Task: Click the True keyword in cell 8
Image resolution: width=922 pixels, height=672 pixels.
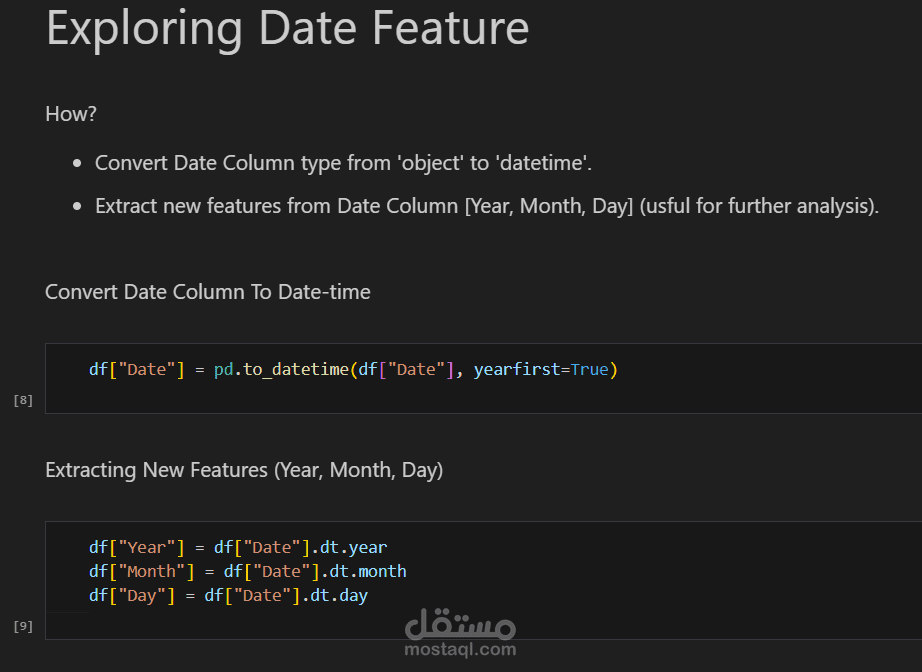Action: [589, 370]
